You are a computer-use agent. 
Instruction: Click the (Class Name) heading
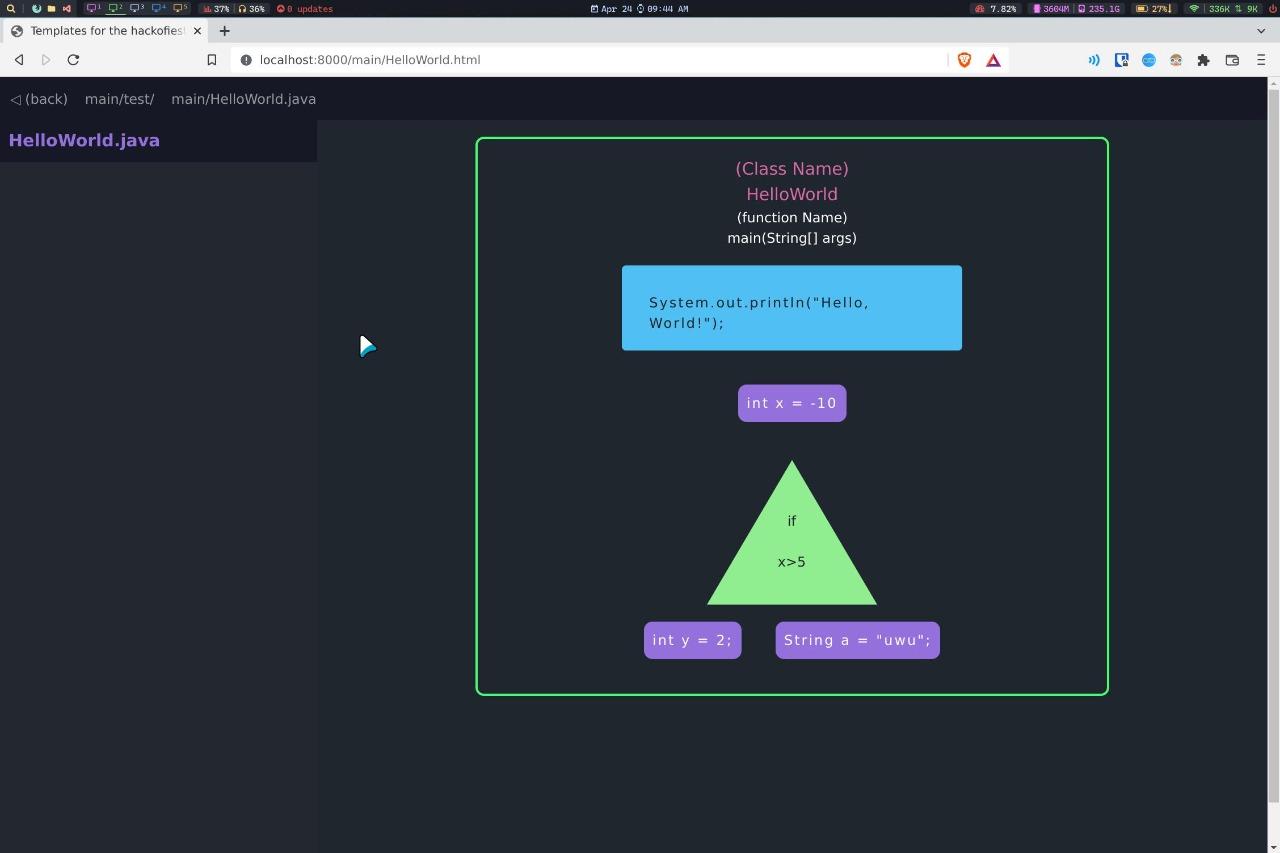click(x=792, y=169)
